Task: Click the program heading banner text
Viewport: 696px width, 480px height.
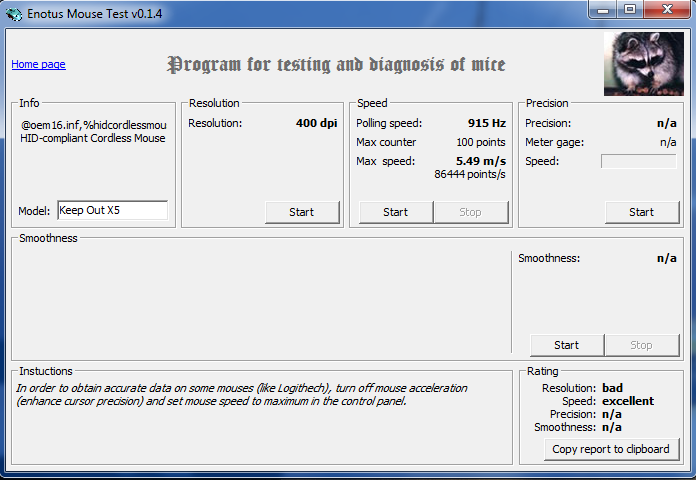Action: coord(336,65)
